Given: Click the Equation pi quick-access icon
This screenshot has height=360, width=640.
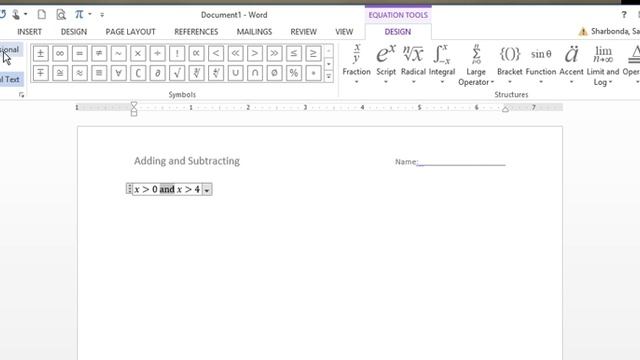Looking at the screenshot, I should coord(79,15).
